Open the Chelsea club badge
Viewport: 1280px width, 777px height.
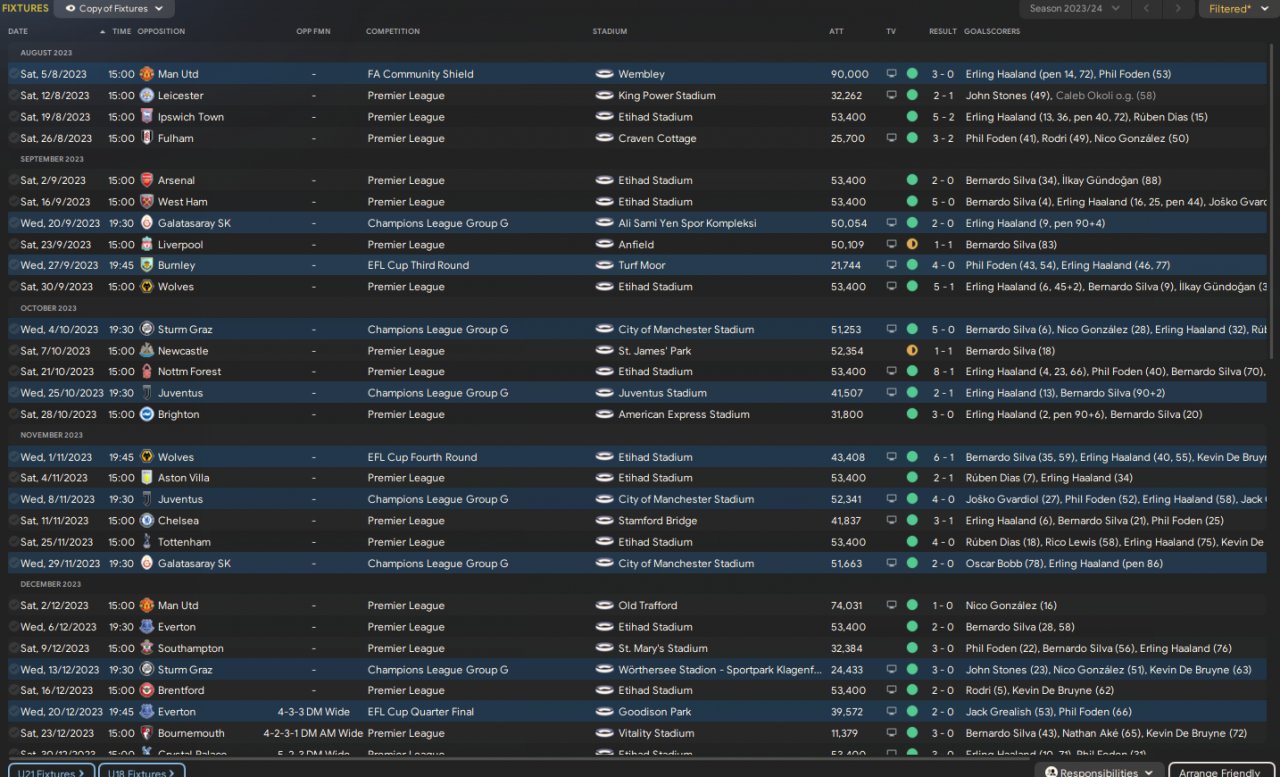[147, 521]
